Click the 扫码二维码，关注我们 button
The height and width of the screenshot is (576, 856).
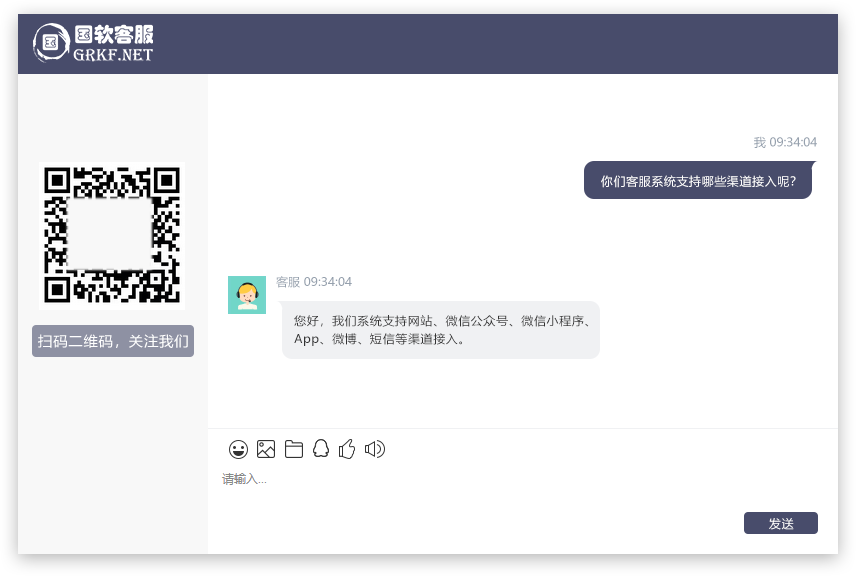[x=113, y=341]
